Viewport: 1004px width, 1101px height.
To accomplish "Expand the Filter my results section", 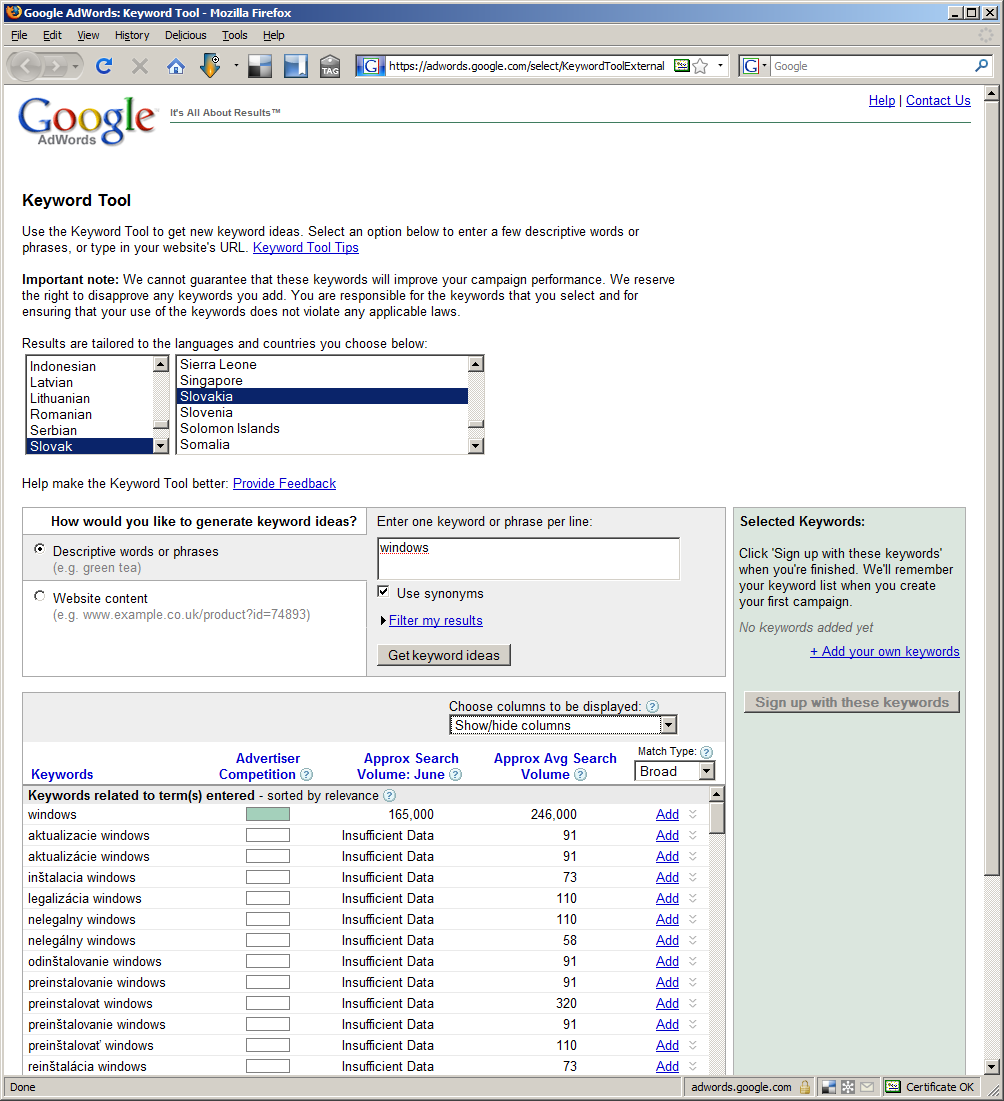I will tap(435, 621).
